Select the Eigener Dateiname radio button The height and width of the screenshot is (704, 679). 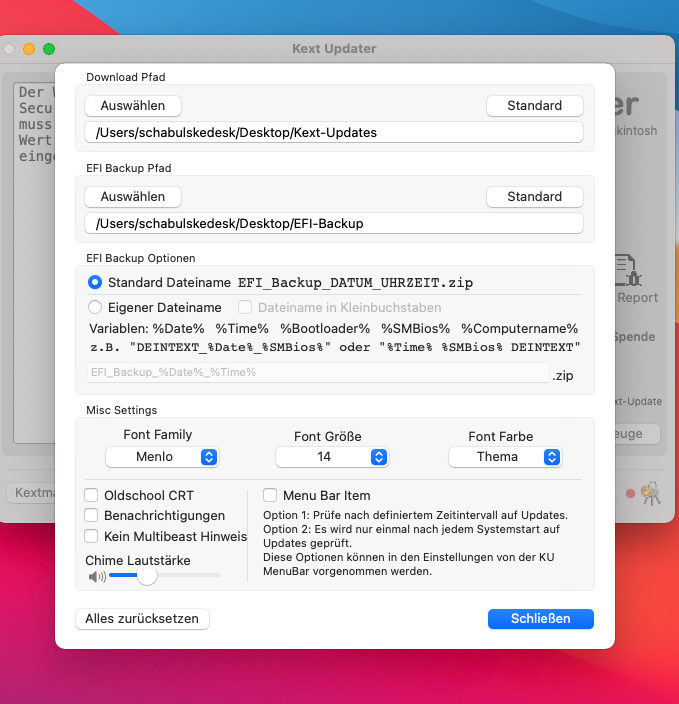pyautogui.click(x=95, y=308)
